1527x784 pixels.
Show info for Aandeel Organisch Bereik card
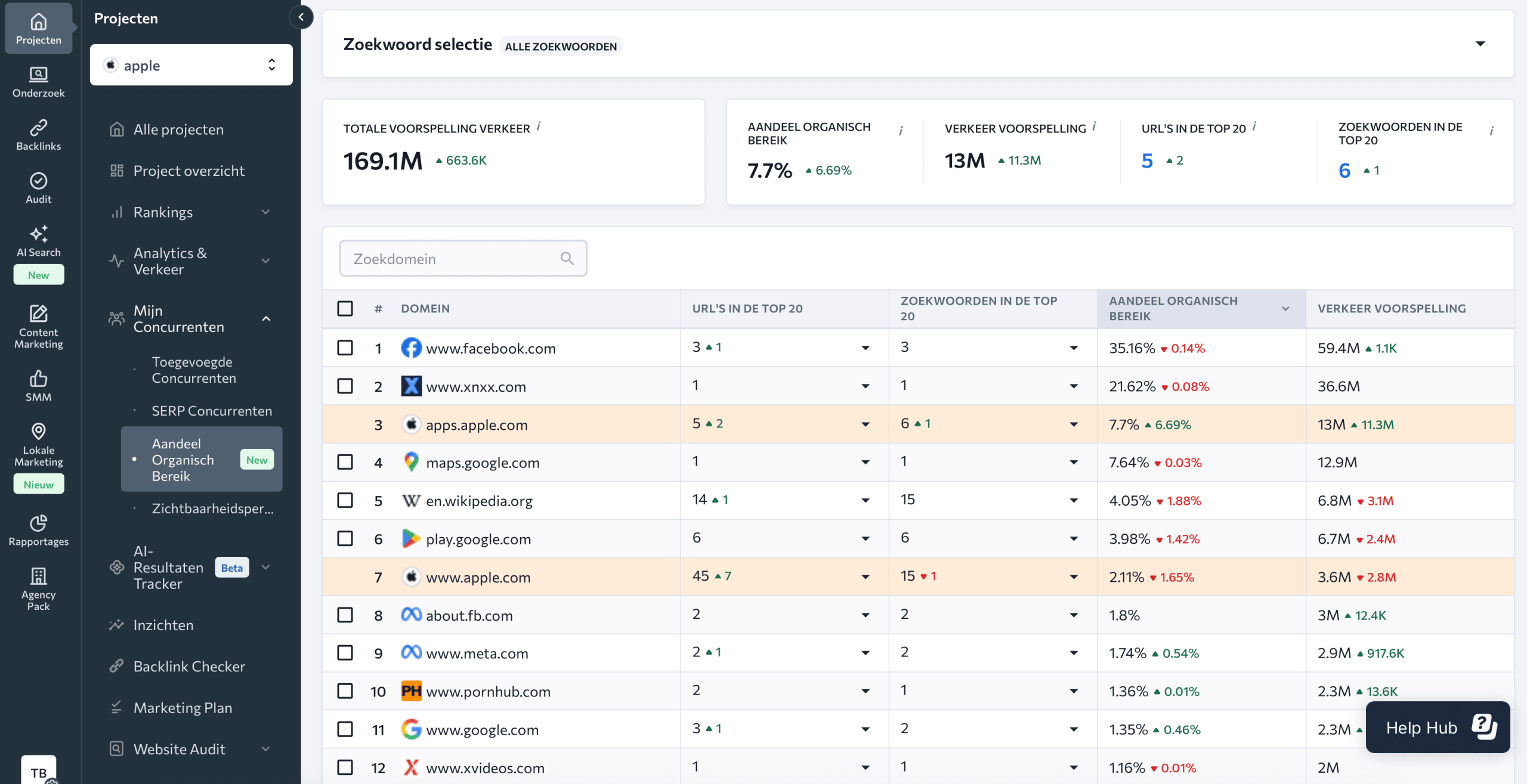[x=901, y=131]
